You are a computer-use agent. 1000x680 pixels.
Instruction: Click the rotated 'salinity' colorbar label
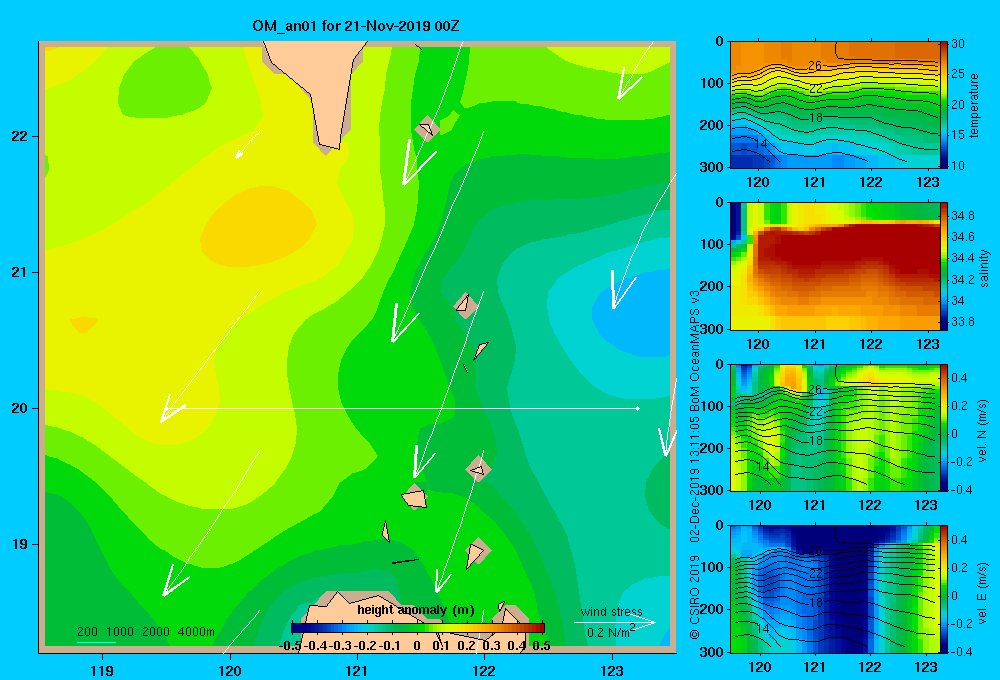983,268
